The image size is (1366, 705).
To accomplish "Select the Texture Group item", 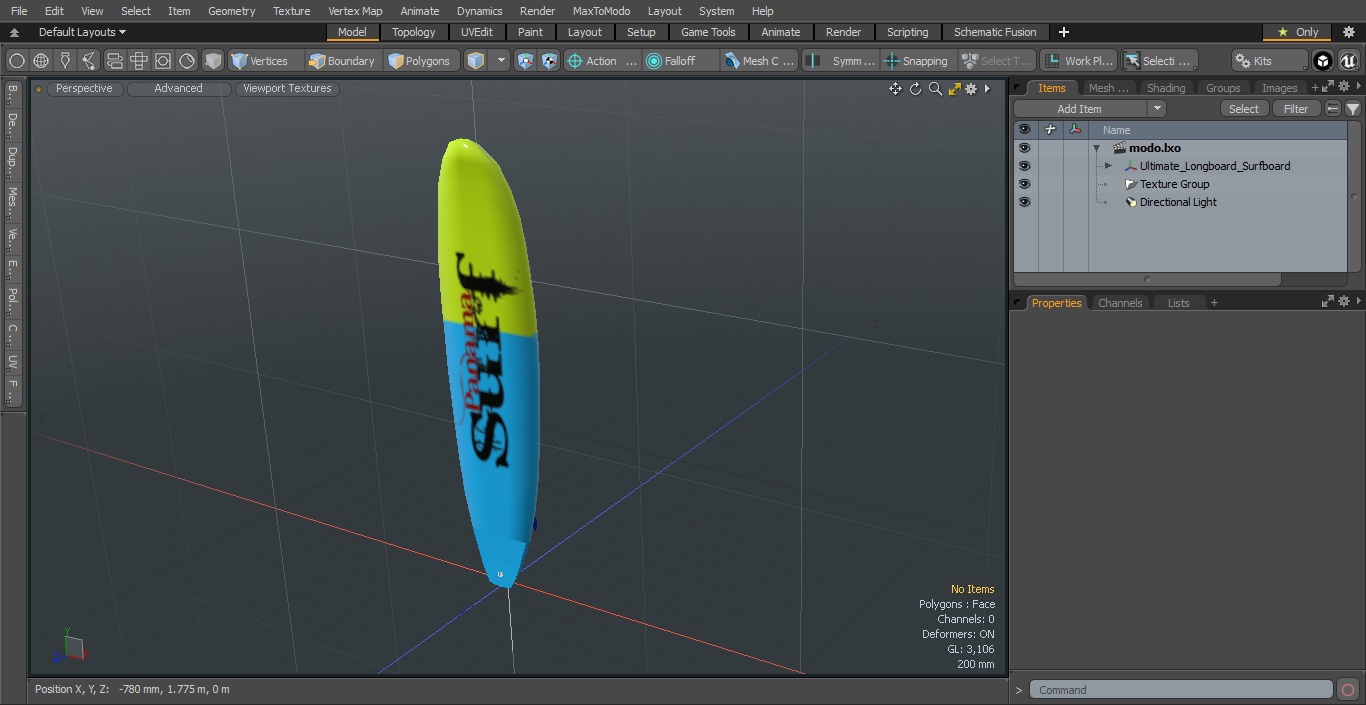I will (x=1174, y=184).
